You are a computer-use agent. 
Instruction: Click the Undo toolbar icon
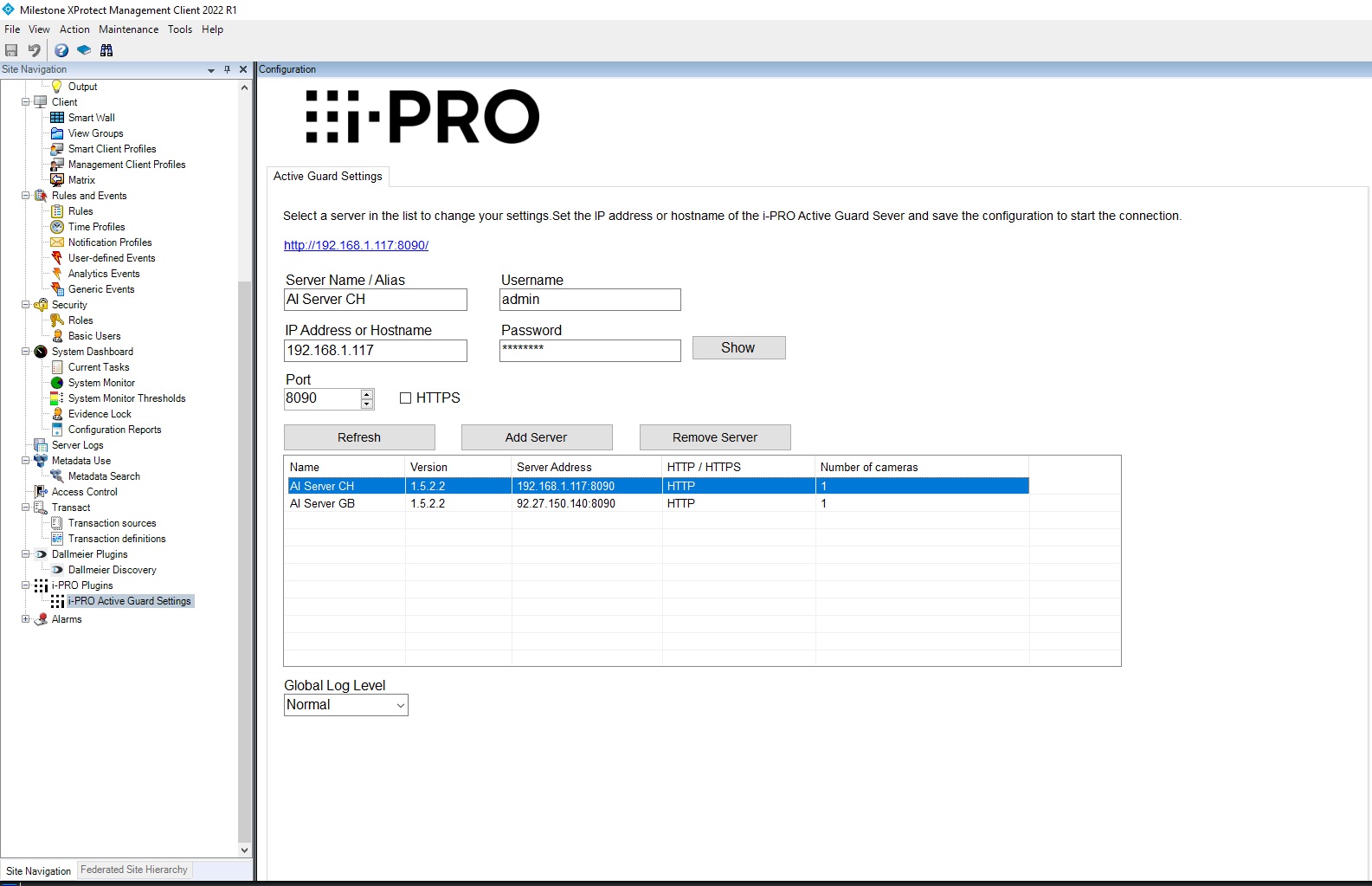[x=34, y=50]
